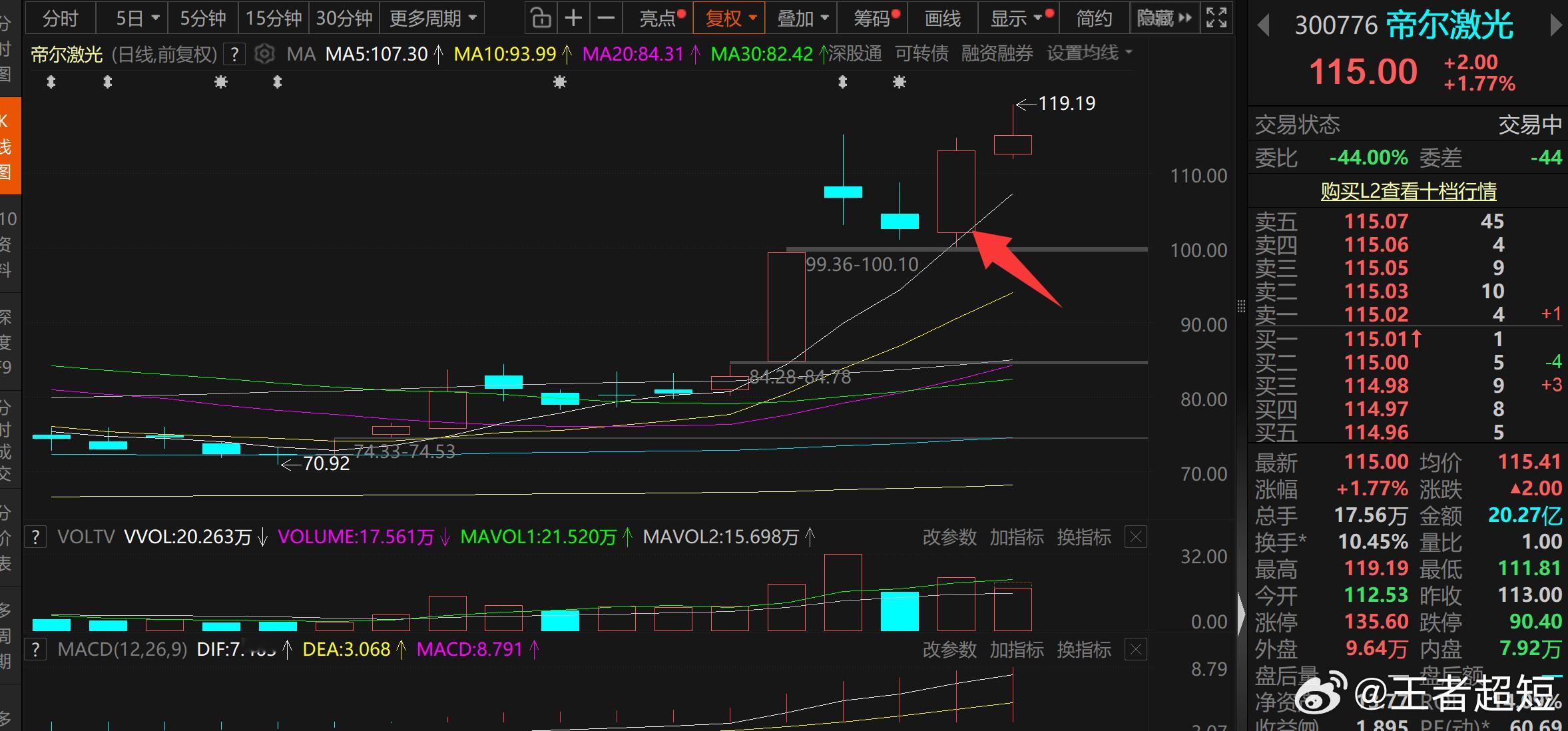Image resolution: width=1568 pixels, height=731 pixels.
Task: Toggle the 隐藏 side panel button
Action: [1164, 18]
